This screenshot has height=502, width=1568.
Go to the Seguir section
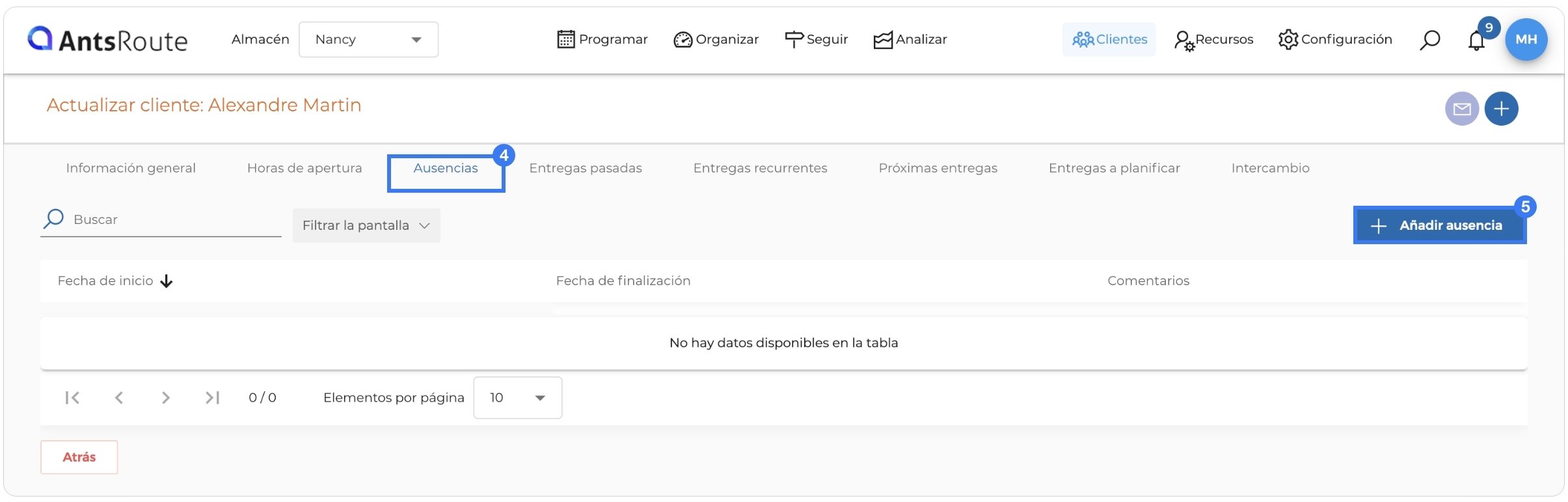(817, 40)
